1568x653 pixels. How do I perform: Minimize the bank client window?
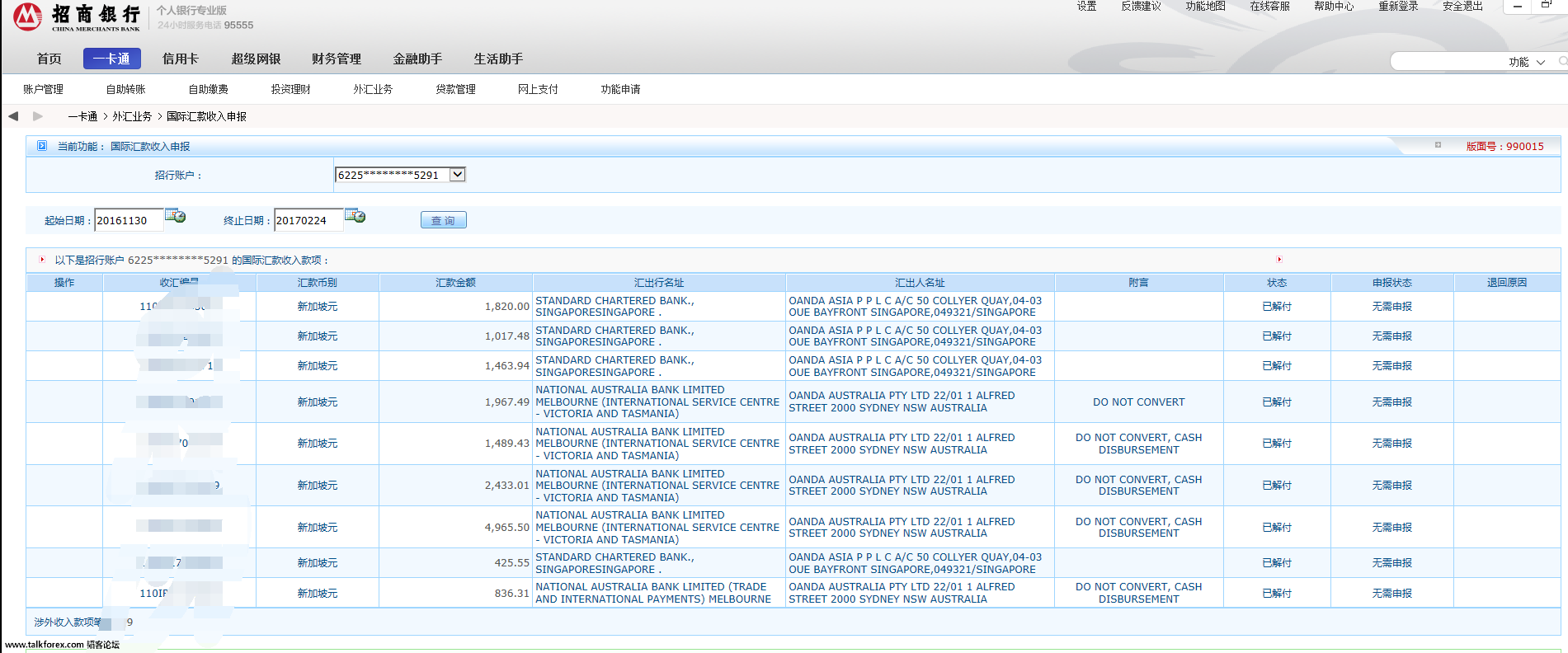(1518, 7)
